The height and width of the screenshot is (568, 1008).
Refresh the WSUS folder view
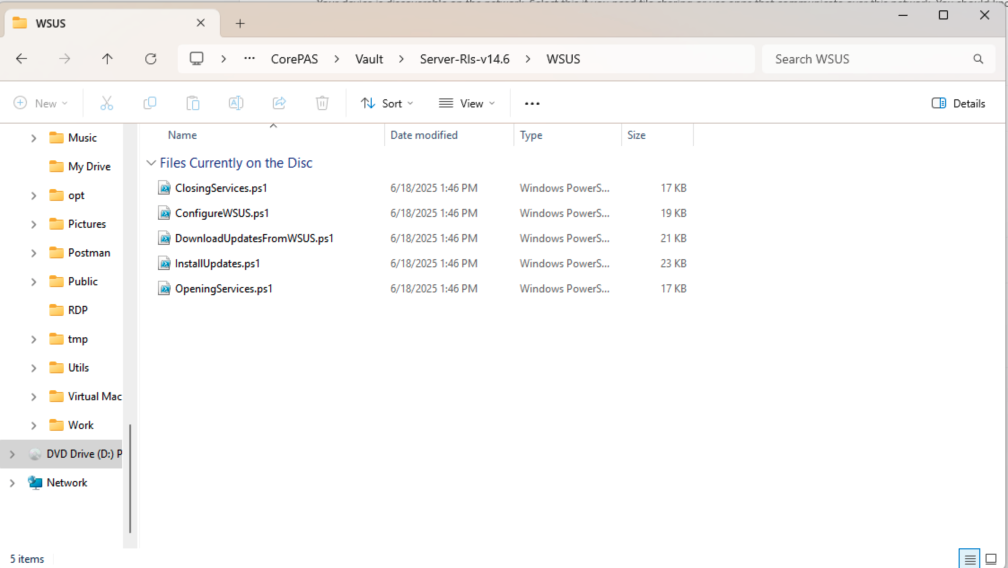[x=150, y=59]
